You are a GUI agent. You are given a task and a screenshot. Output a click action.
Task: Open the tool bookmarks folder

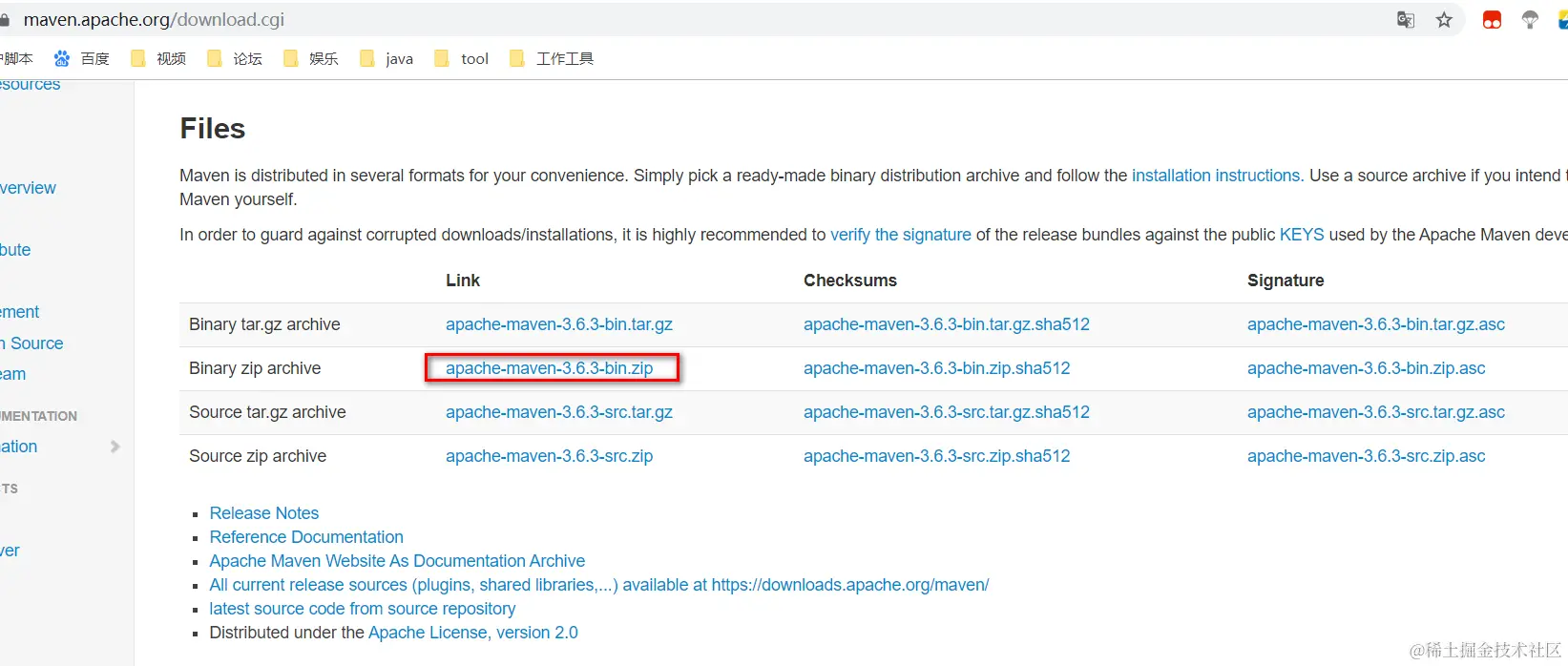point(462,59)
